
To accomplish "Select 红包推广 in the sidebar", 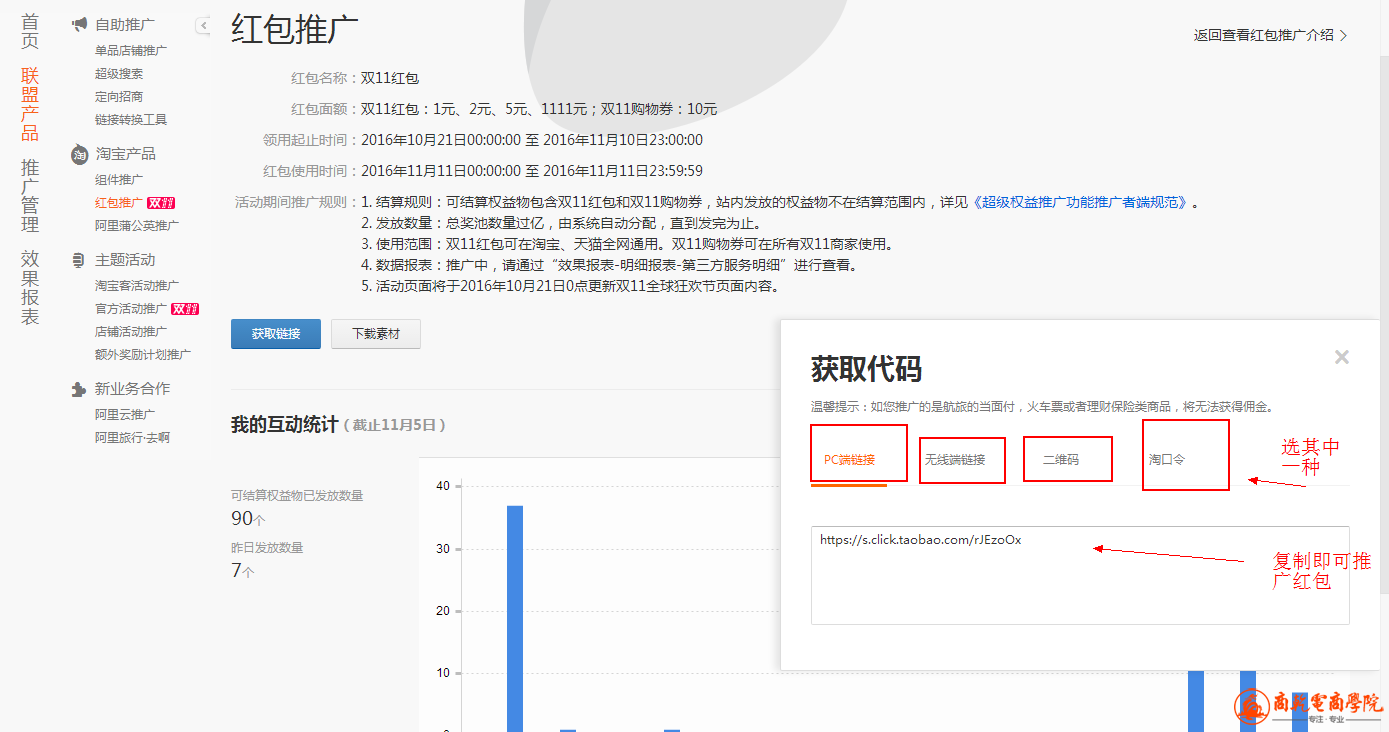I will coord(119,202).
